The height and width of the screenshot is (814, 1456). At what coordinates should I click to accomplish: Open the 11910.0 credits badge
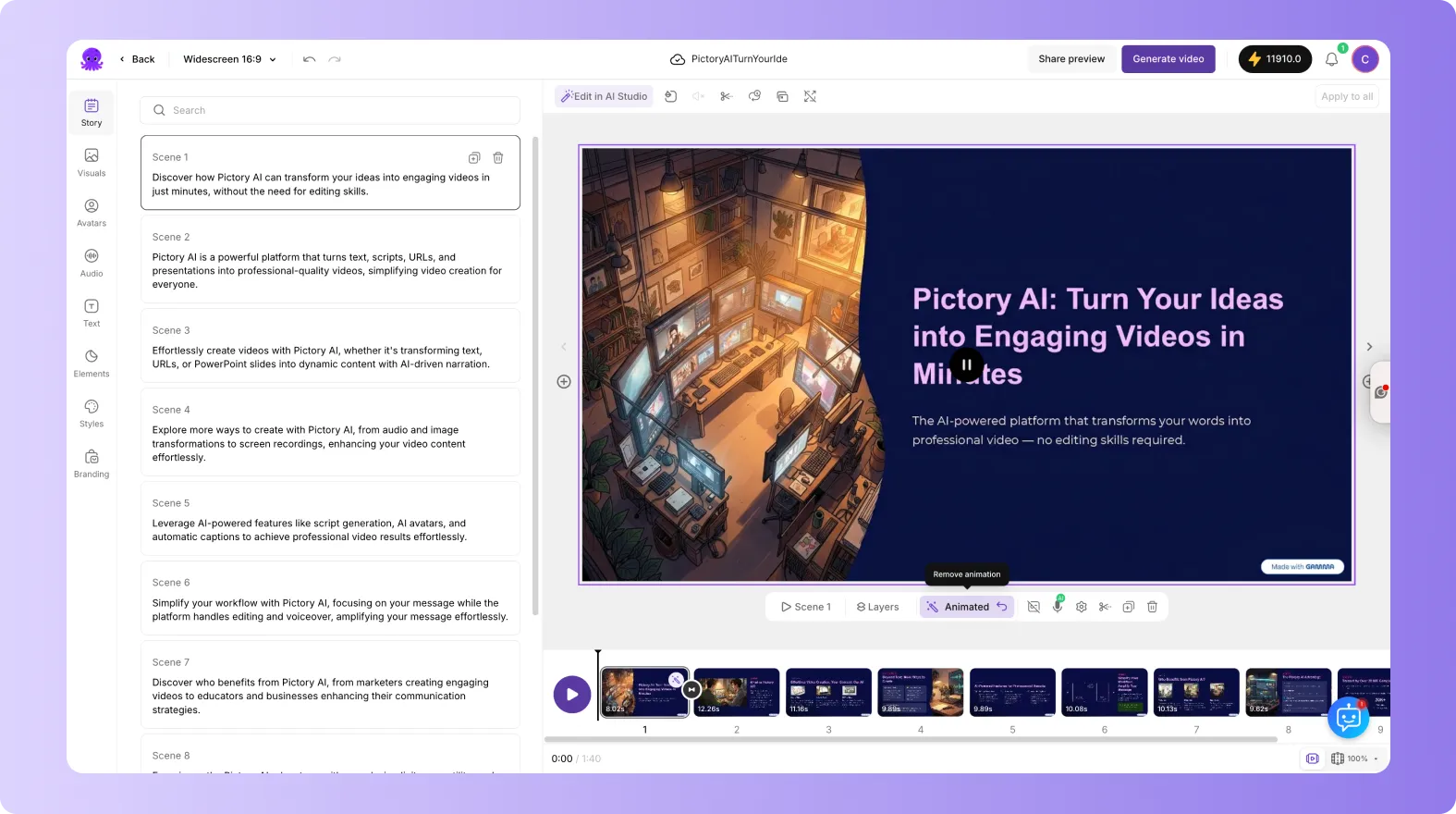(x=1275, y=59)
